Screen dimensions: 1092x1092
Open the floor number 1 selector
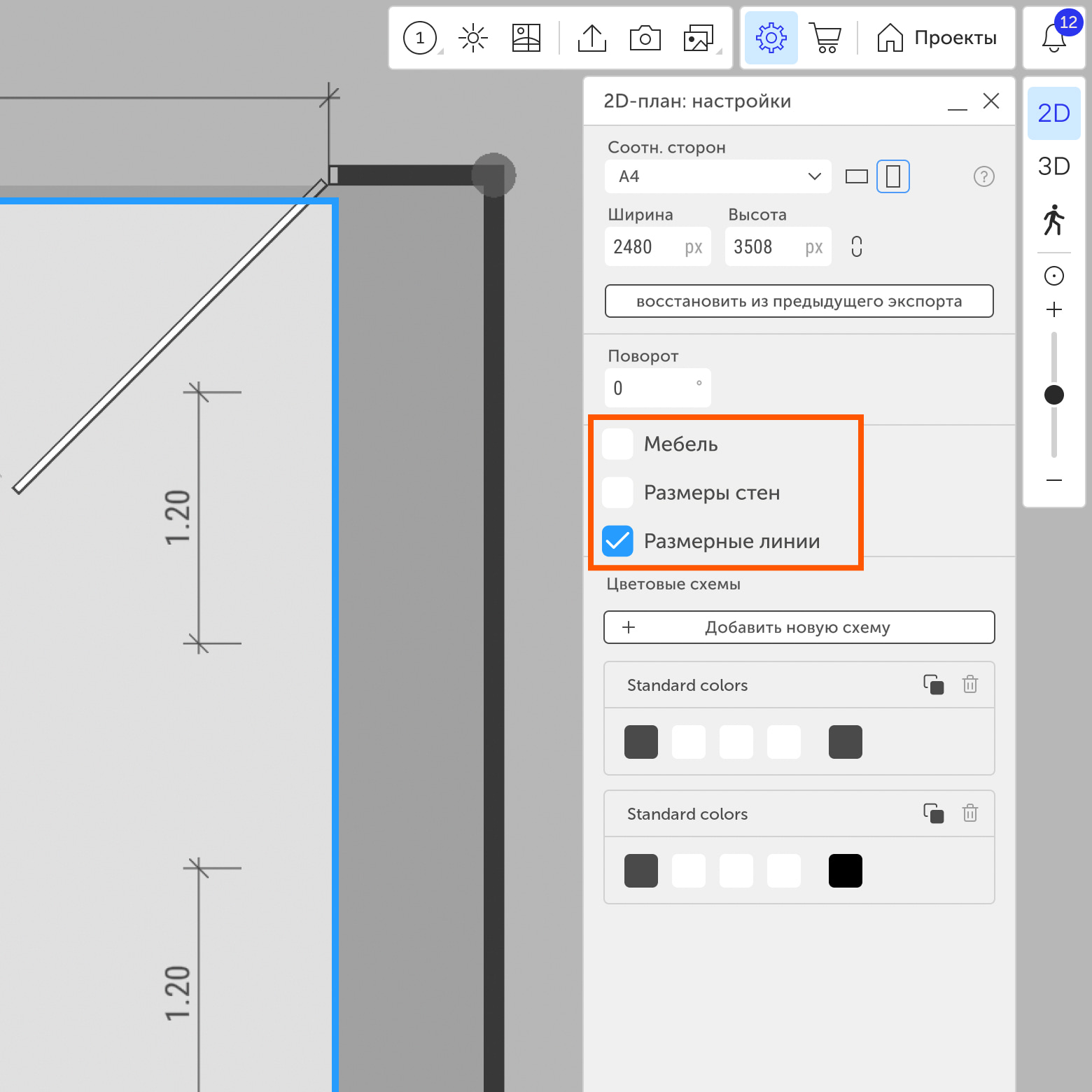click(x=420, y=38)
